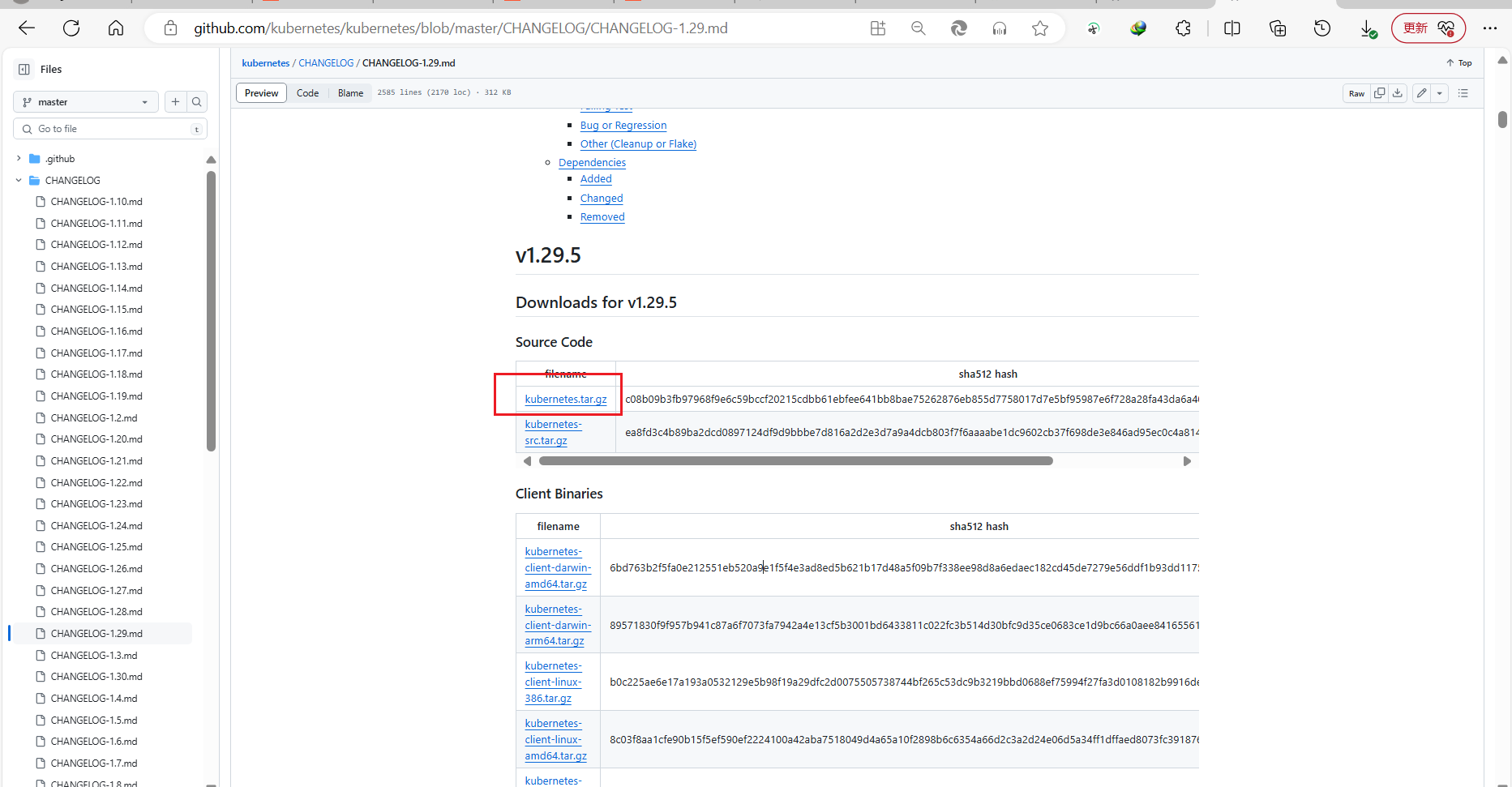
Task: Open the browser extensions puzzle icon
Action: pos(1183,28)
